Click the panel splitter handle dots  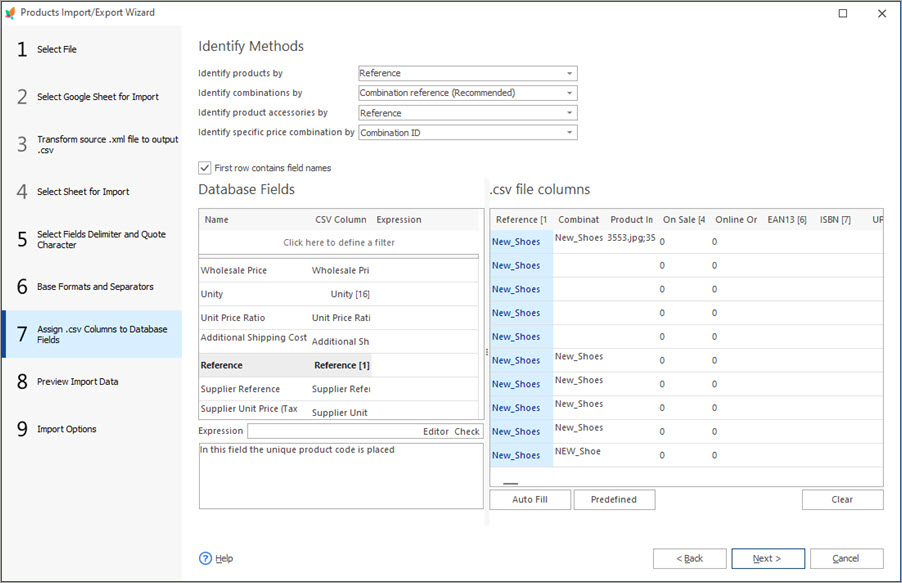point(487,352)
